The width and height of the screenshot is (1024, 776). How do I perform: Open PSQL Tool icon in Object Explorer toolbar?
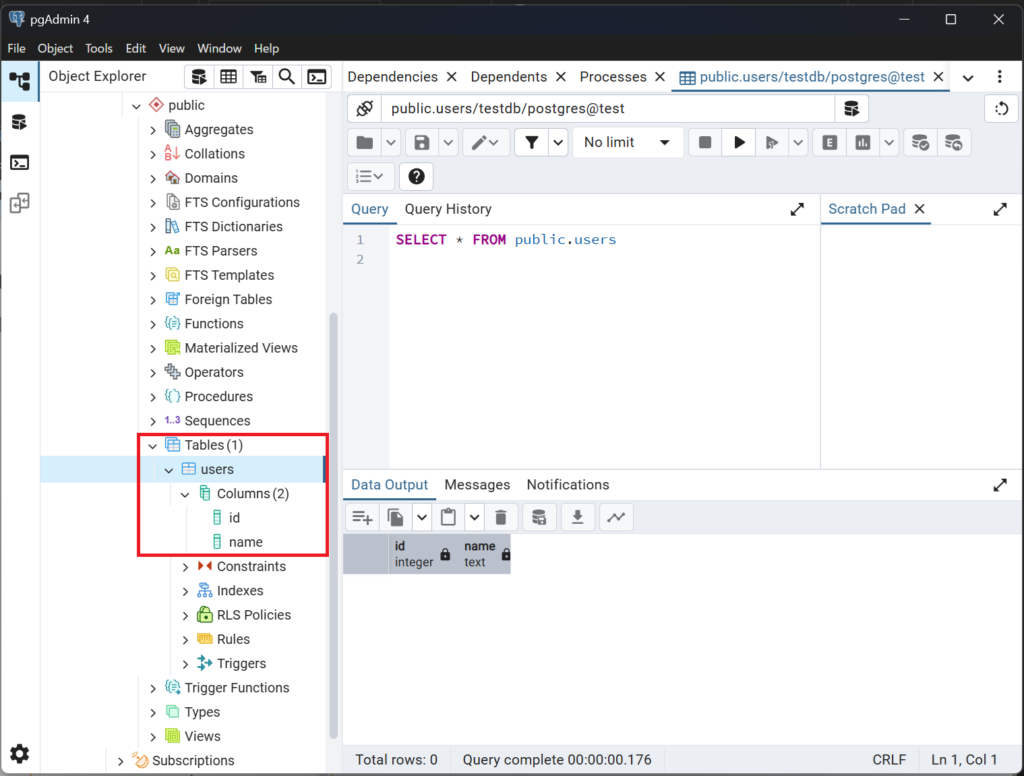click(317, 77)
